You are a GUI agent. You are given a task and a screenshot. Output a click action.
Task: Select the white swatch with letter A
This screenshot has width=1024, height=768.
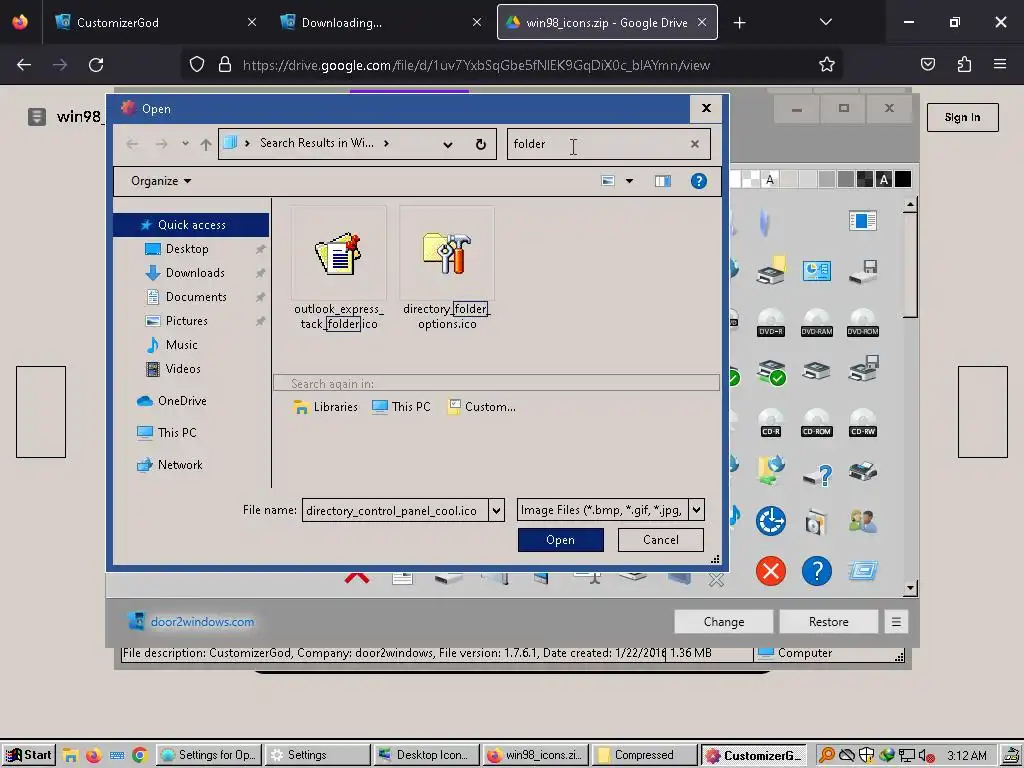click(x=770, y=179)
